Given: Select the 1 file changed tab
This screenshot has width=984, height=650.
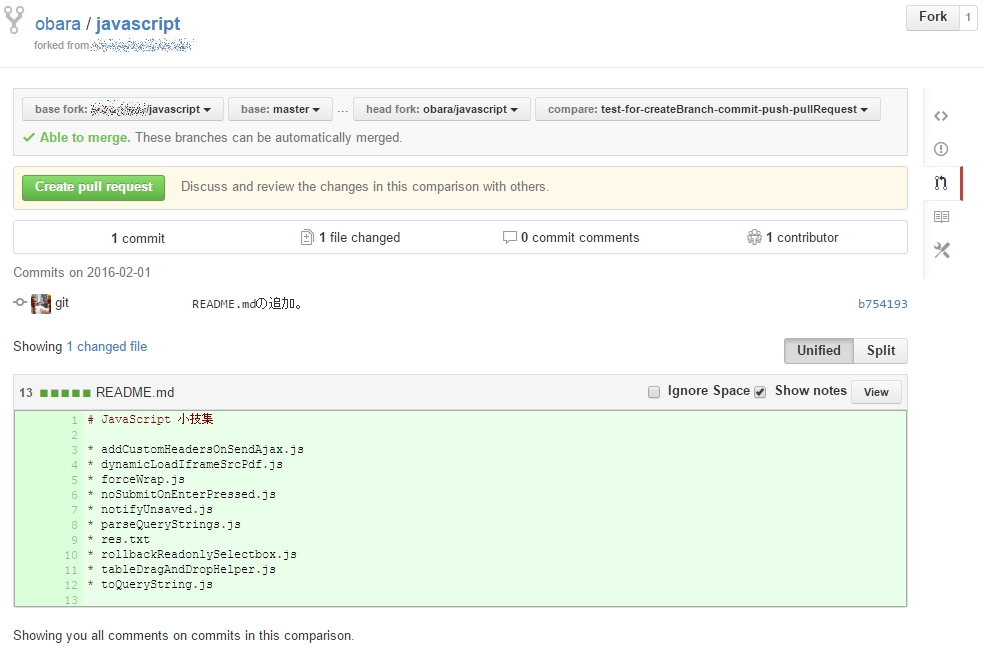Looking at the screenshot, I should pyautogui.click(x=350, y=237).
